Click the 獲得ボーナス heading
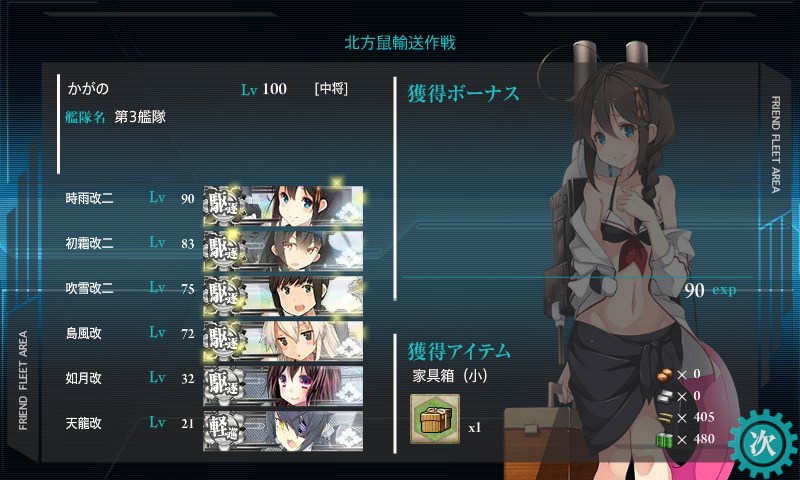This screenshot has height=480, width=800. point(463,94)
